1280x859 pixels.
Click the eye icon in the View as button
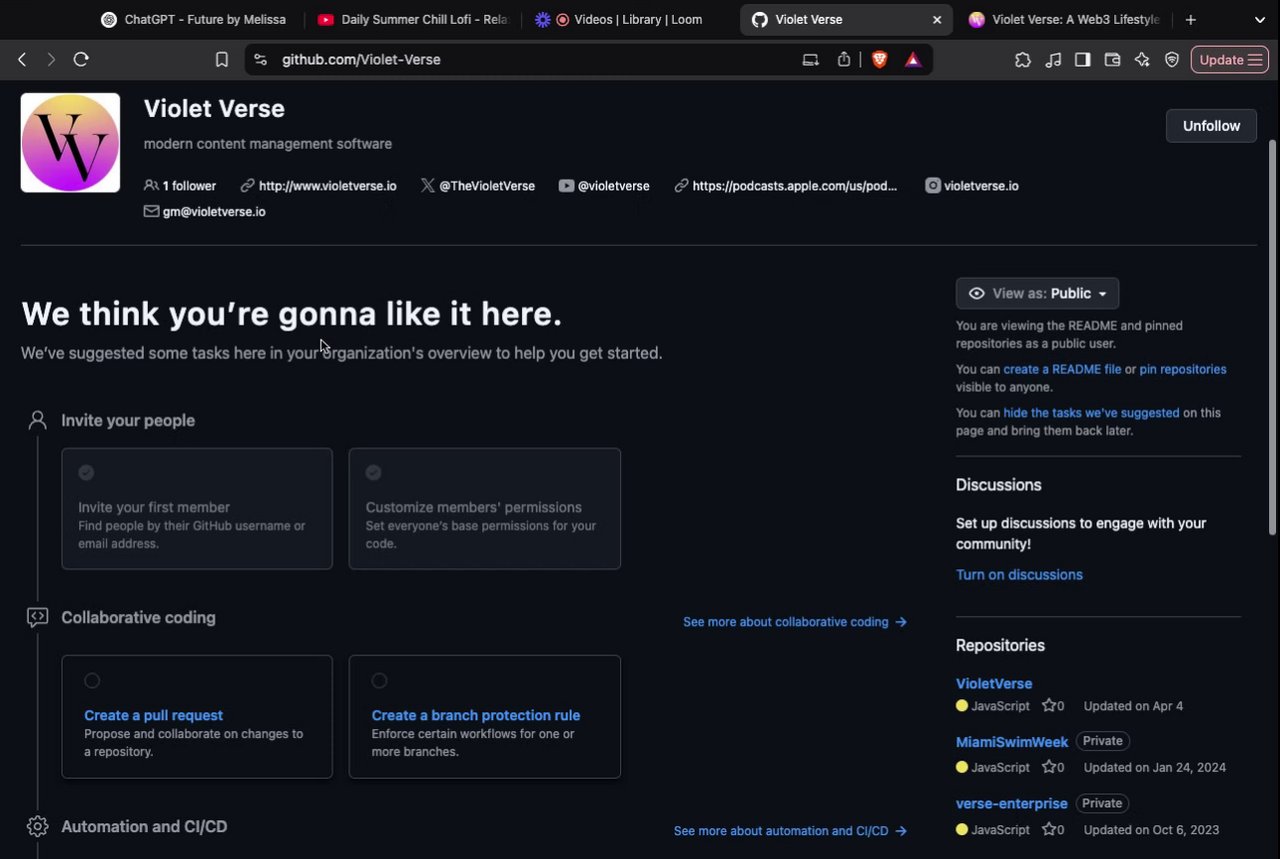pyautogui.click(x=977, y=294)
